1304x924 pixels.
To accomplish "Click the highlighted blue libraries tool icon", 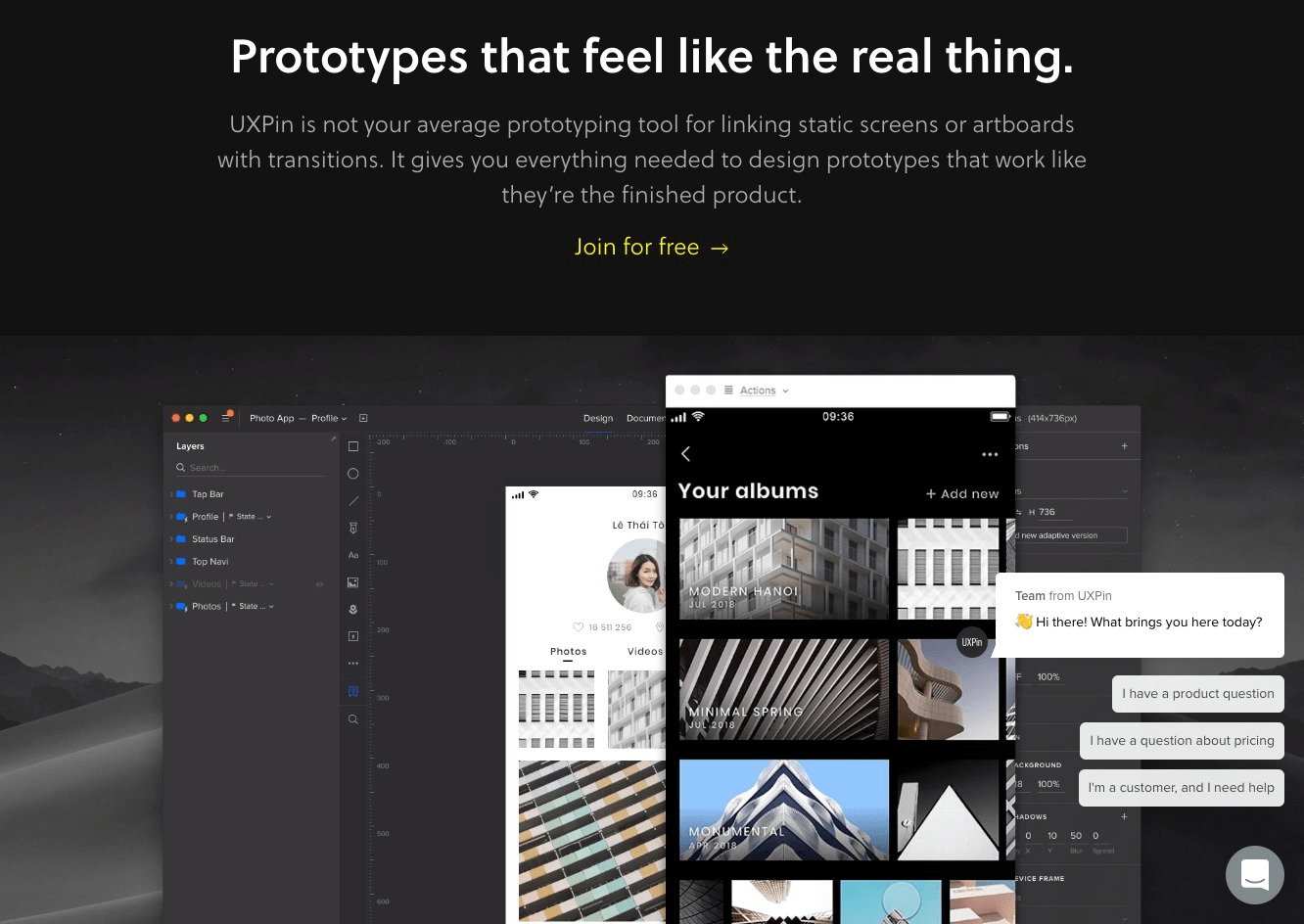I will point(353,691).
